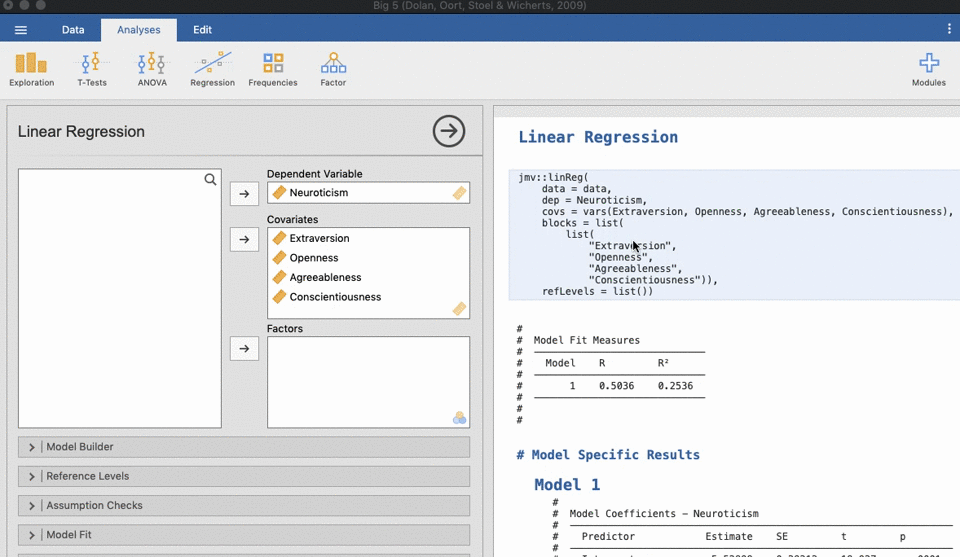Screen dimensions: 960x557
Task: Select the Neuroticism dependent variable
Action: click(369, 193)
